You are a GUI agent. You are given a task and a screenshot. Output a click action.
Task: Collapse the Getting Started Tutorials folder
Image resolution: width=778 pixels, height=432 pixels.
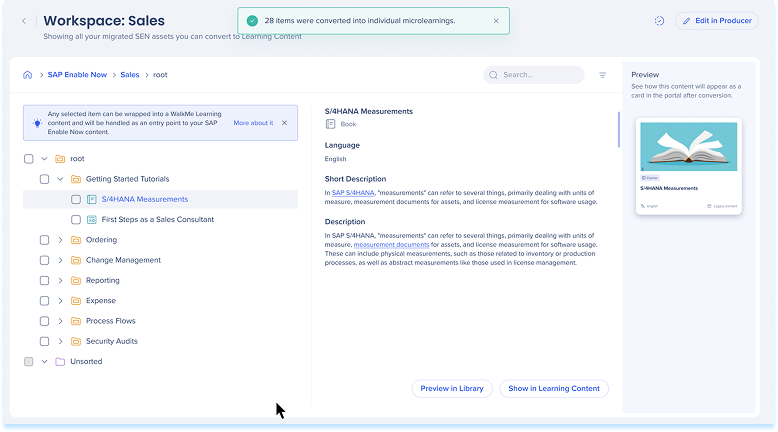pyautogui.click(x=60, y=179)
